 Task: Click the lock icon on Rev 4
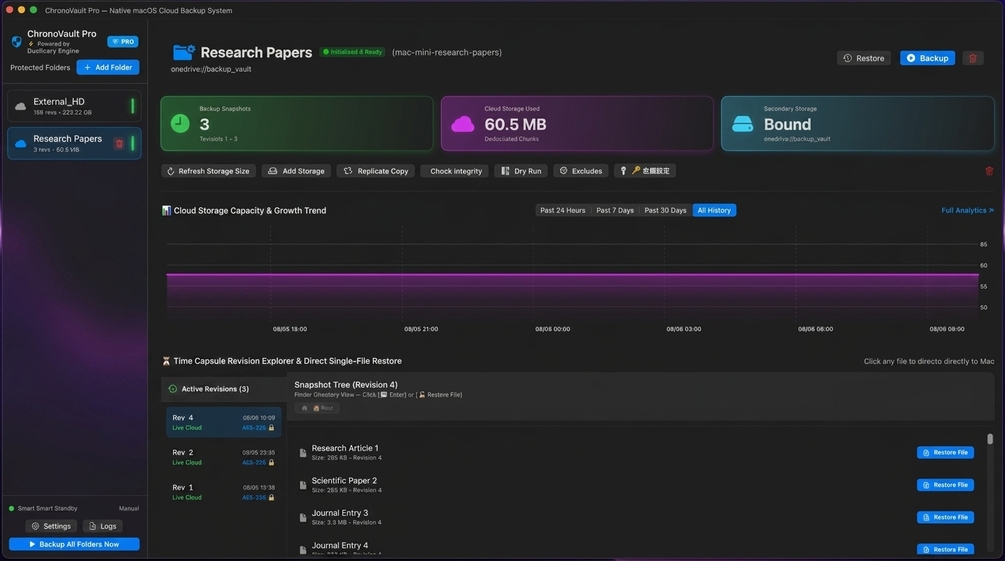271,428
